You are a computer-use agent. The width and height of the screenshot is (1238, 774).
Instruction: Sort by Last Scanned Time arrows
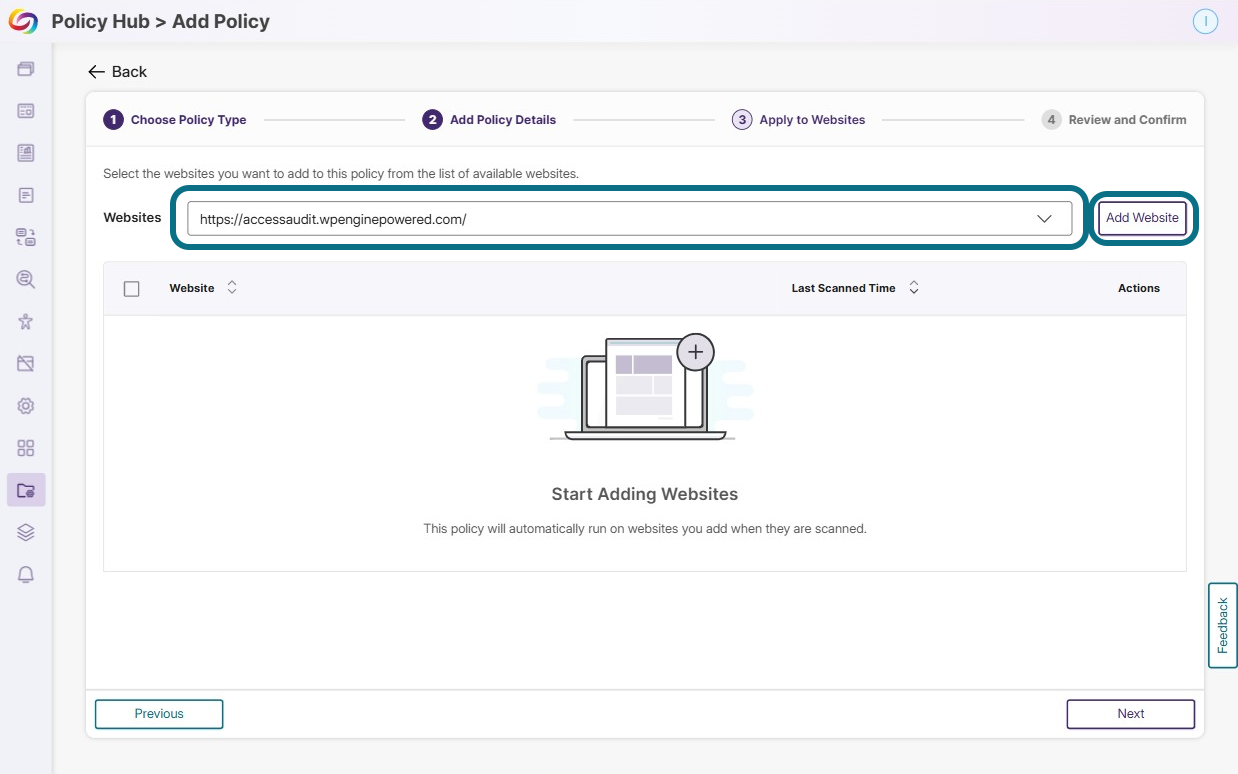tap(914, 288)
